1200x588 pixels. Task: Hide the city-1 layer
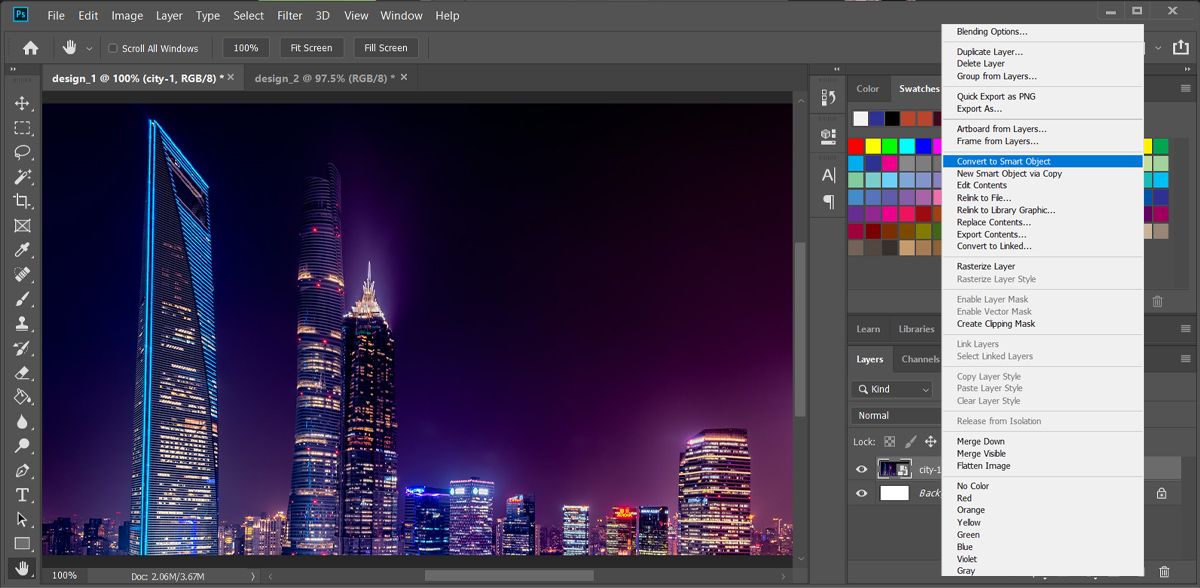coord(861,468)
